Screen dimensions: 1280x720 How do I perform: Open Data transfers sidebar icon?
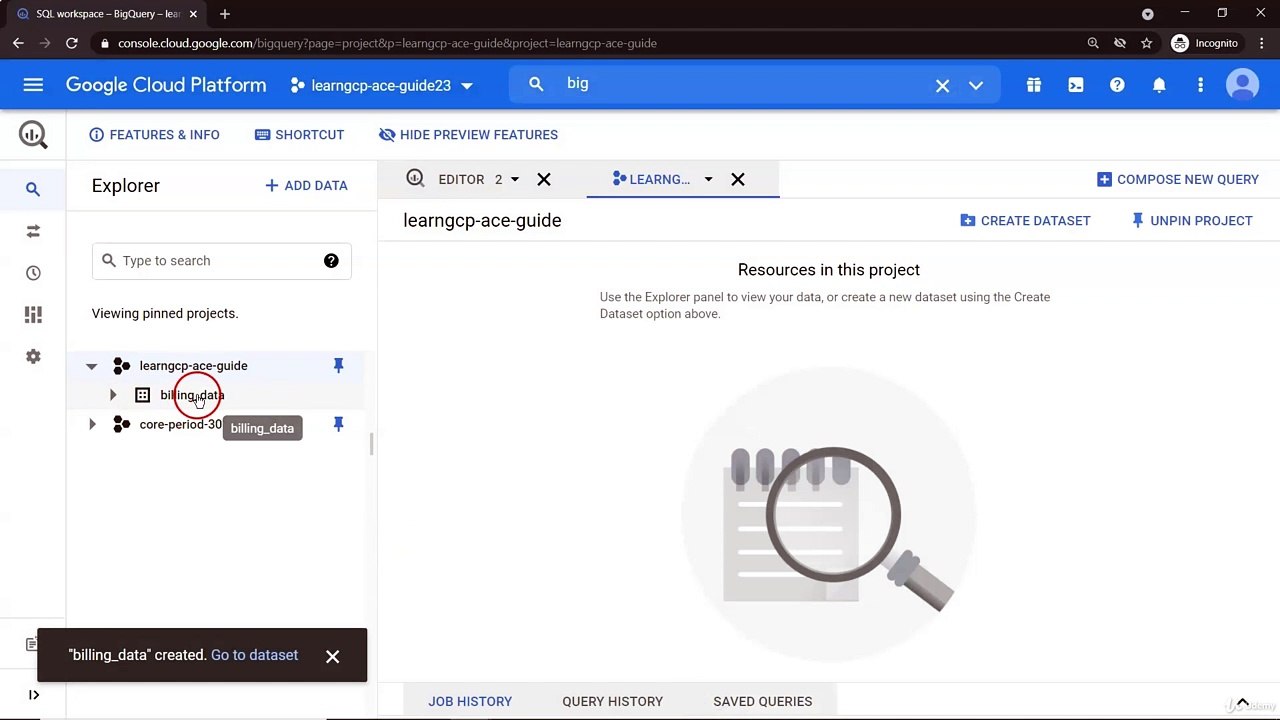point(33,231)
